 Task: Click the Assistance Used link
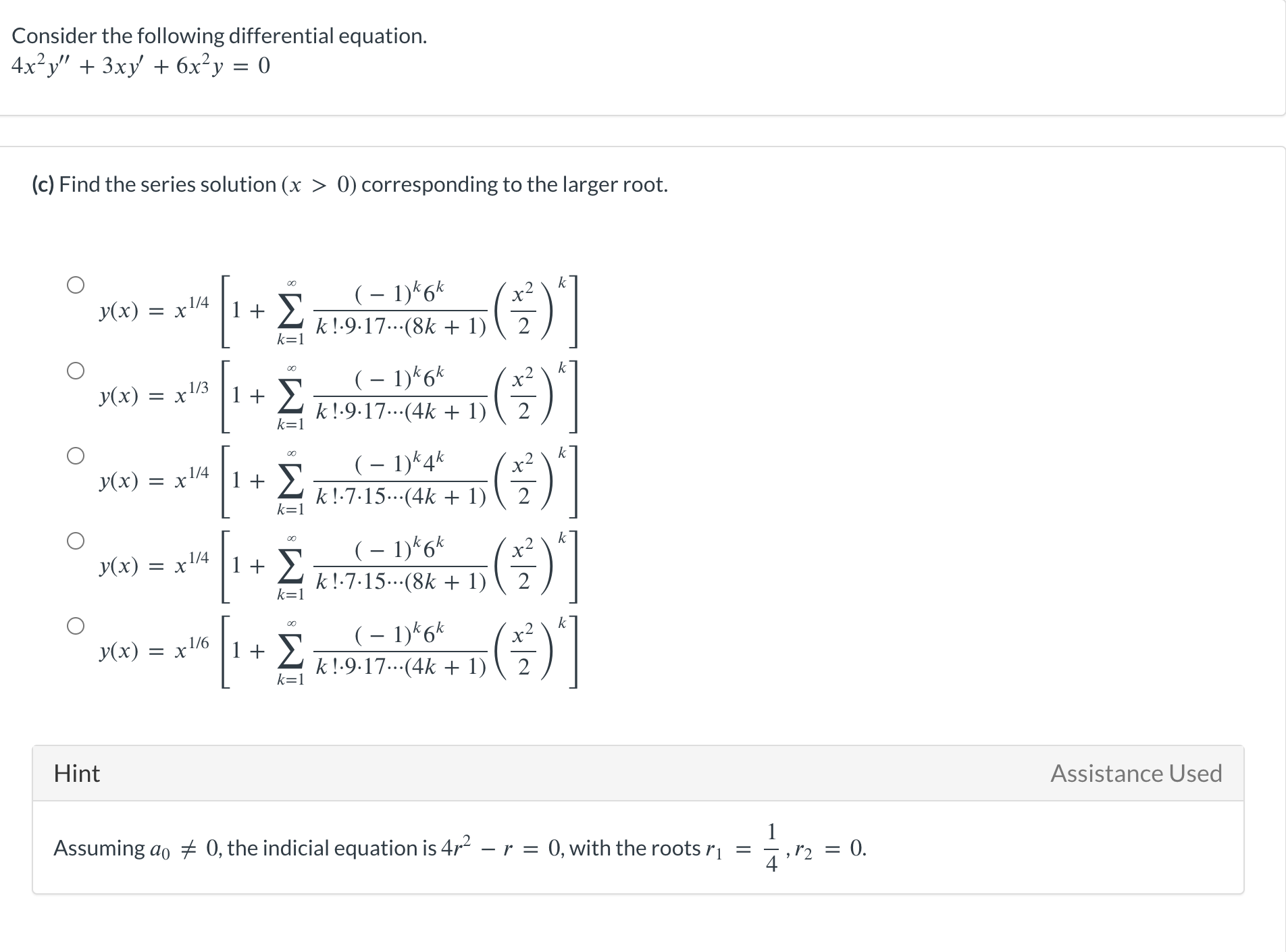1135,774
